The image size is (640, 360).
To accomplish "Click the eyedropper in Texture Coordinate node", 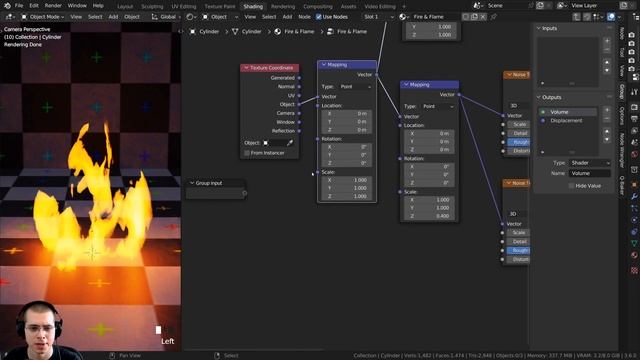I will (x=290, y=143).
